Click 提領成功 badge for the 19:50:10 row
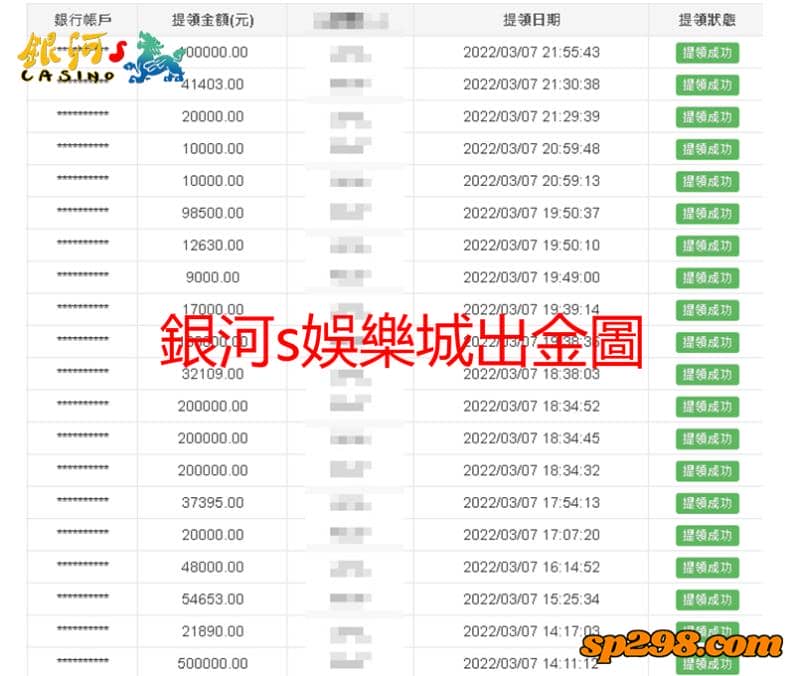The width and height of the screenshot is (795, 676). pyautogui.click(x=707, y=246)
